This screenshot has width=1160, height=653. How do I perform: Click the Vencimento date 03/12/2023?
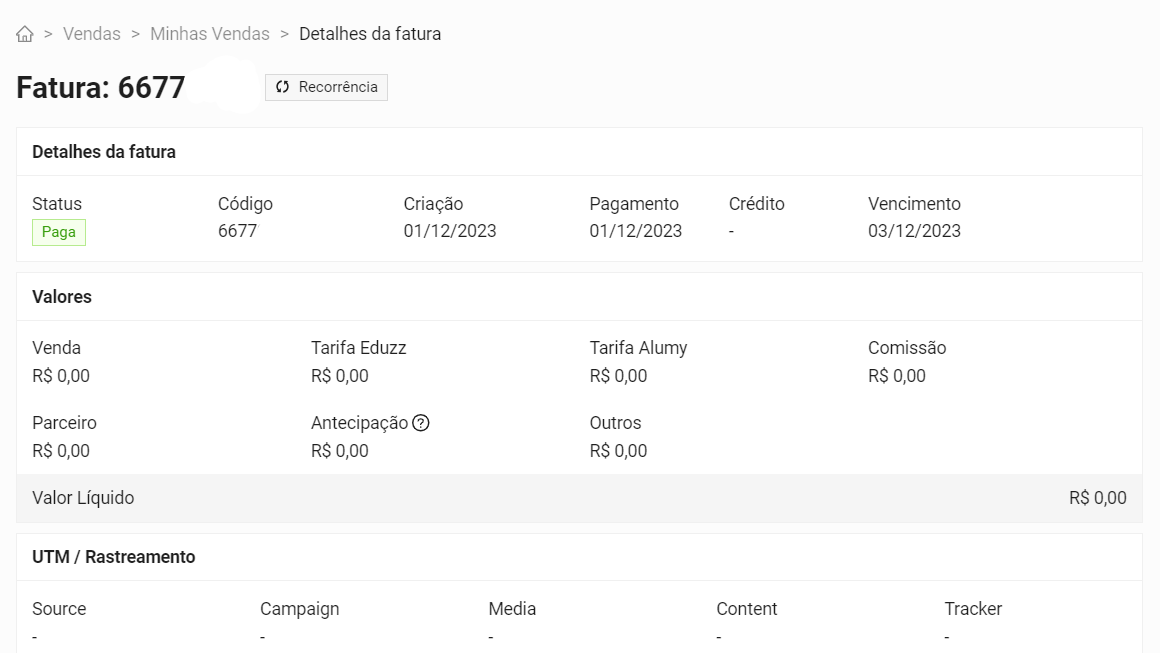914,231
